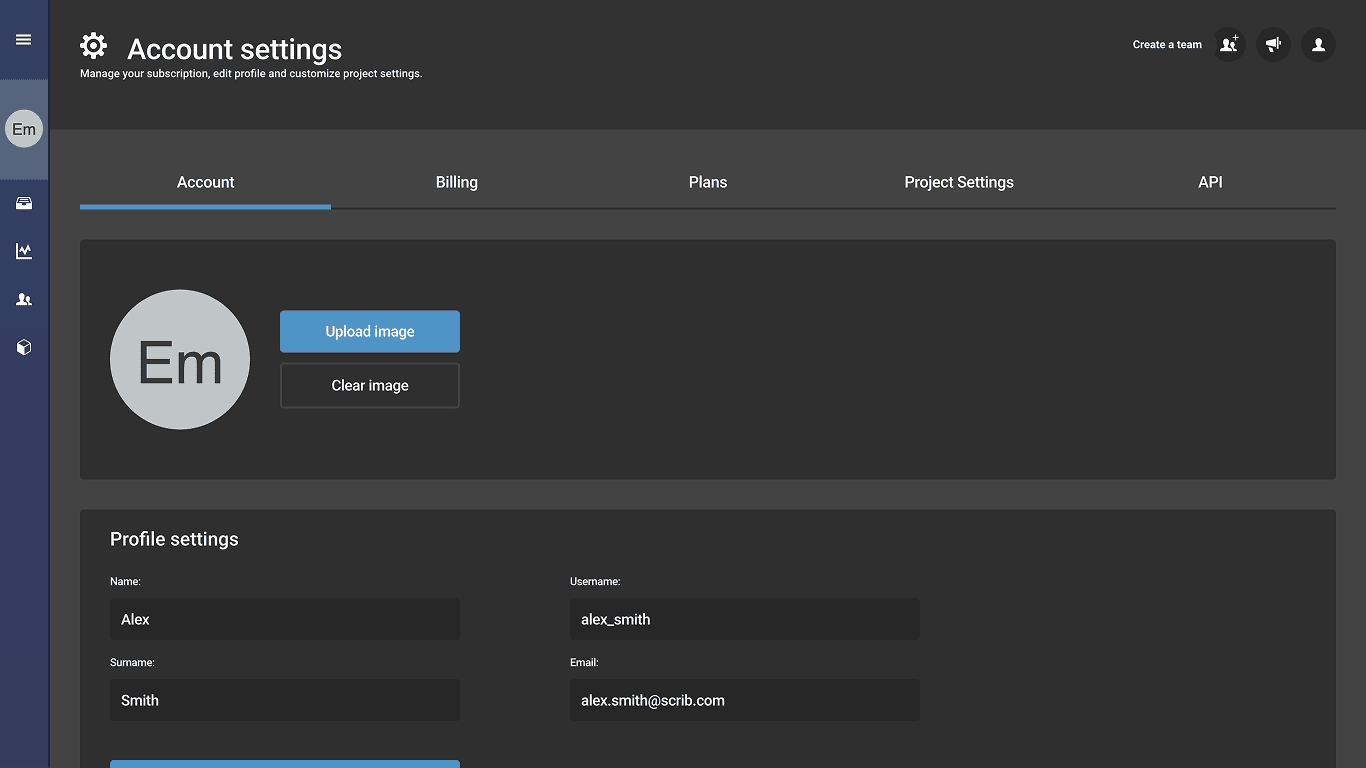Click the Profile settings heading

(174, 539)
